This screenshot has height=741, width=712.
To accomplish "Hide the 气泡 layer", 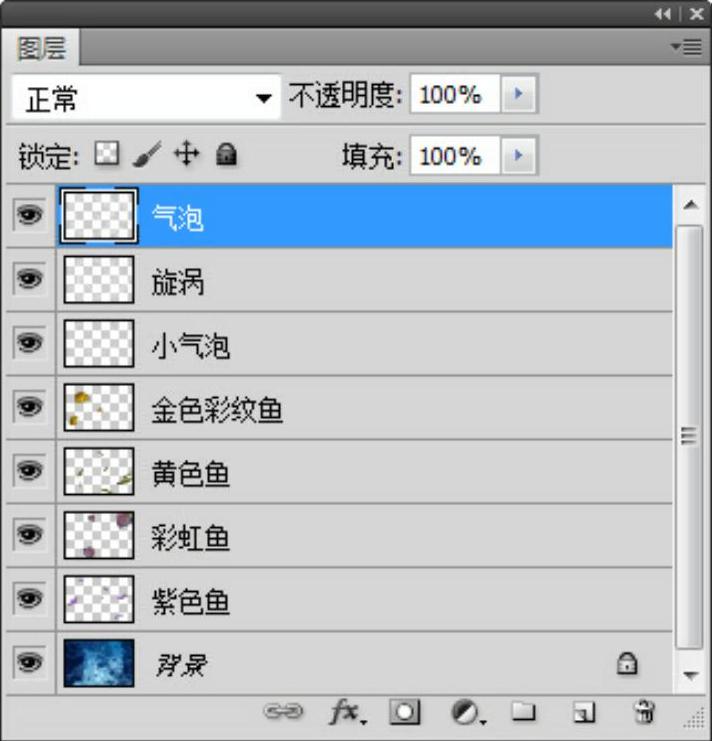I will pyautogui.click(x=29, y=215).
